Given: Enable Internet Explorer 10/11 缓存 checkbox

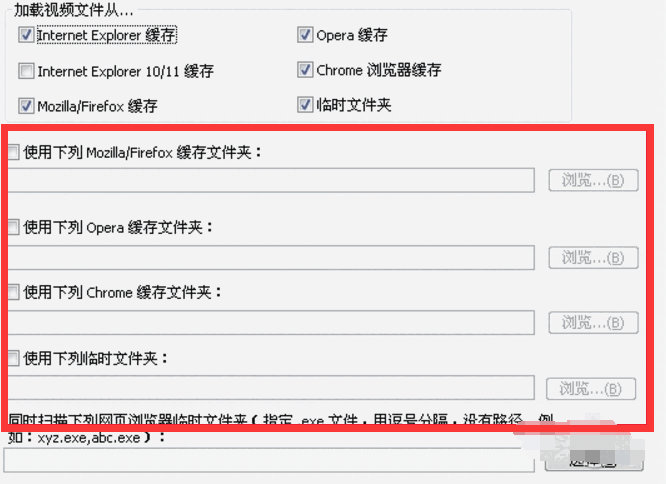Looking at the screenshot, I should click(26, 71).
